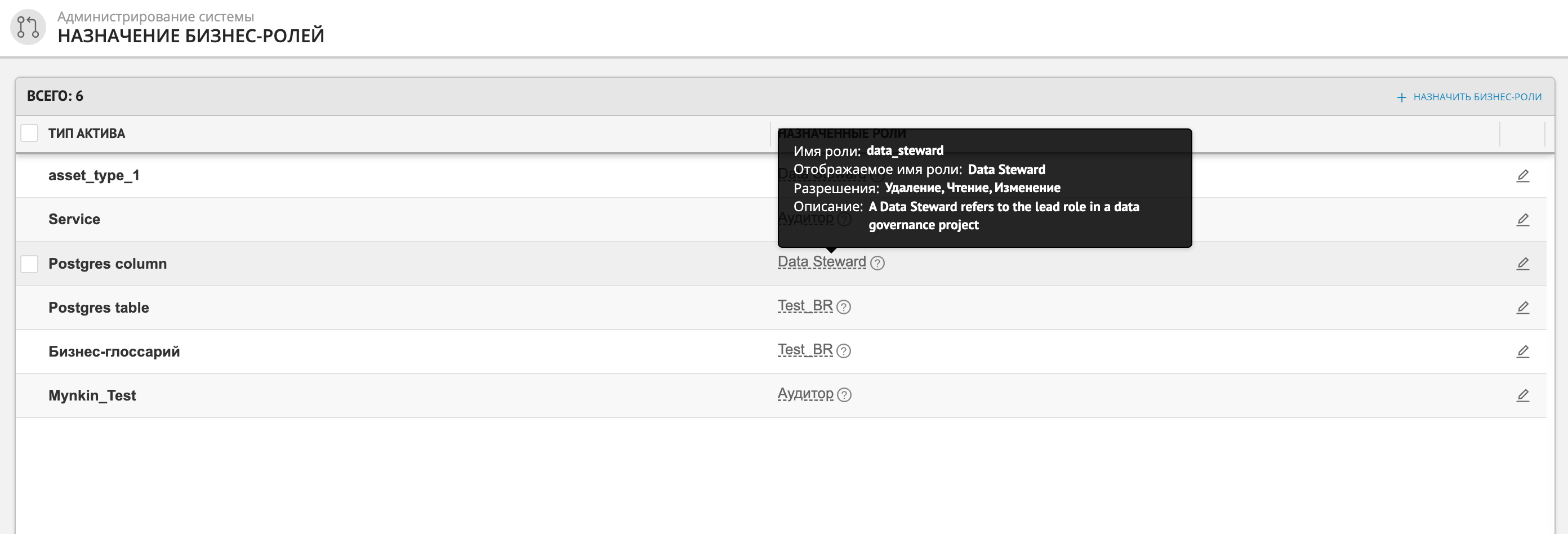Edit the asset_type_1 row with pencil icon
This screenshot has width=1568, height=534.
pyautogui.click(x=1522, y=176)
